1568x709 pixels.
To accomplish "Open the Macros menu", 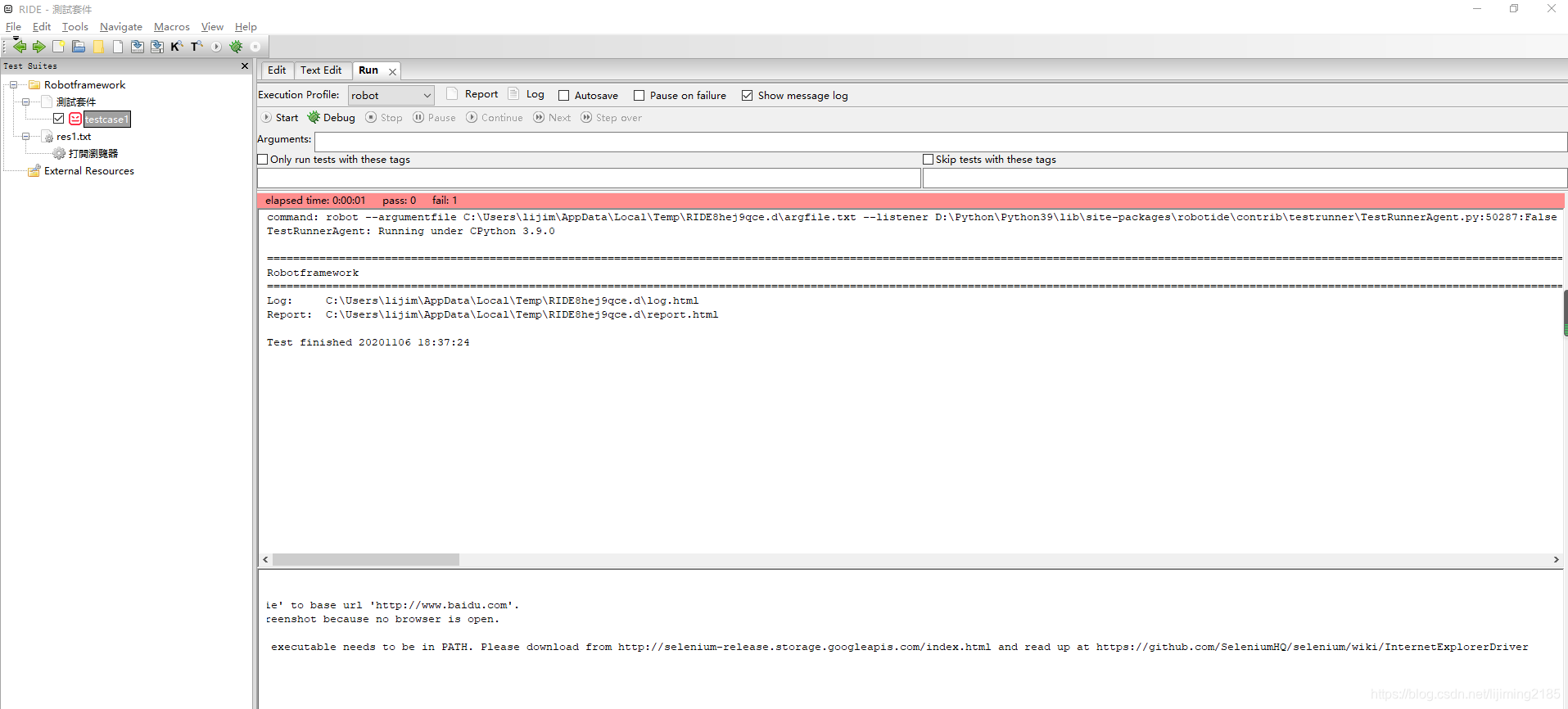I will (172, 27).
